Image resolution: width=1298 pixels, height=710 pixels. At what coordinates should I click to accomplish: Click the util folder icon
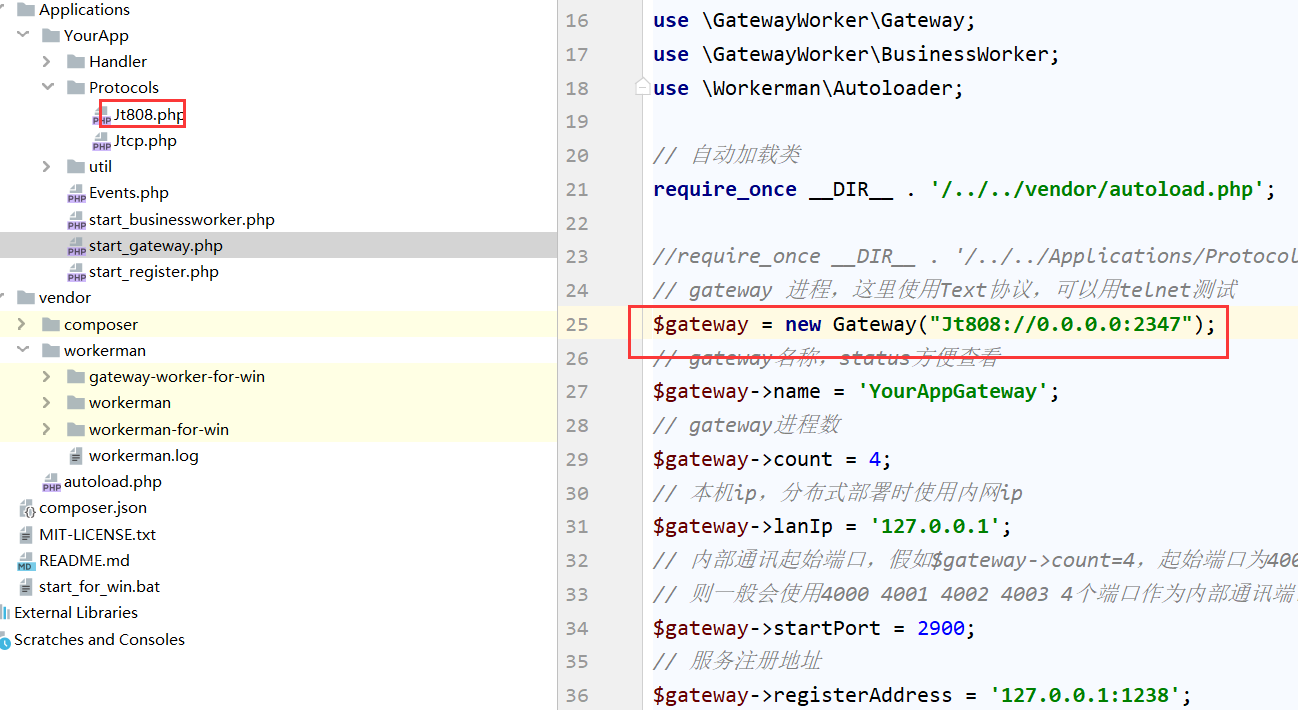tap(76, 166)
